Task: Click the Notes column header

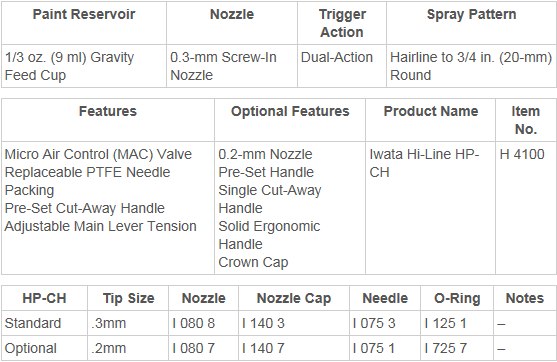Action: [x=525, y=298]
